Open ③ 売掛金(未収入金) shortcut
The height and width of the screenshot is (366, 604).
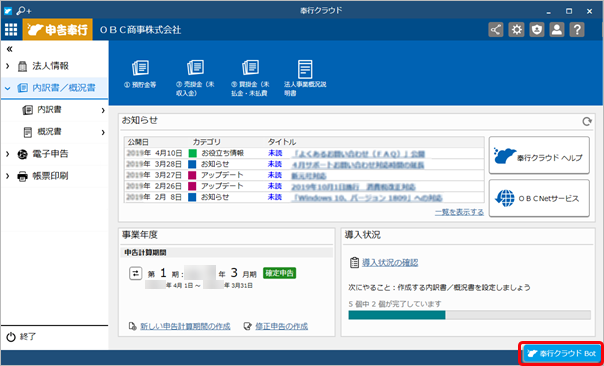(x=195, y=78)
